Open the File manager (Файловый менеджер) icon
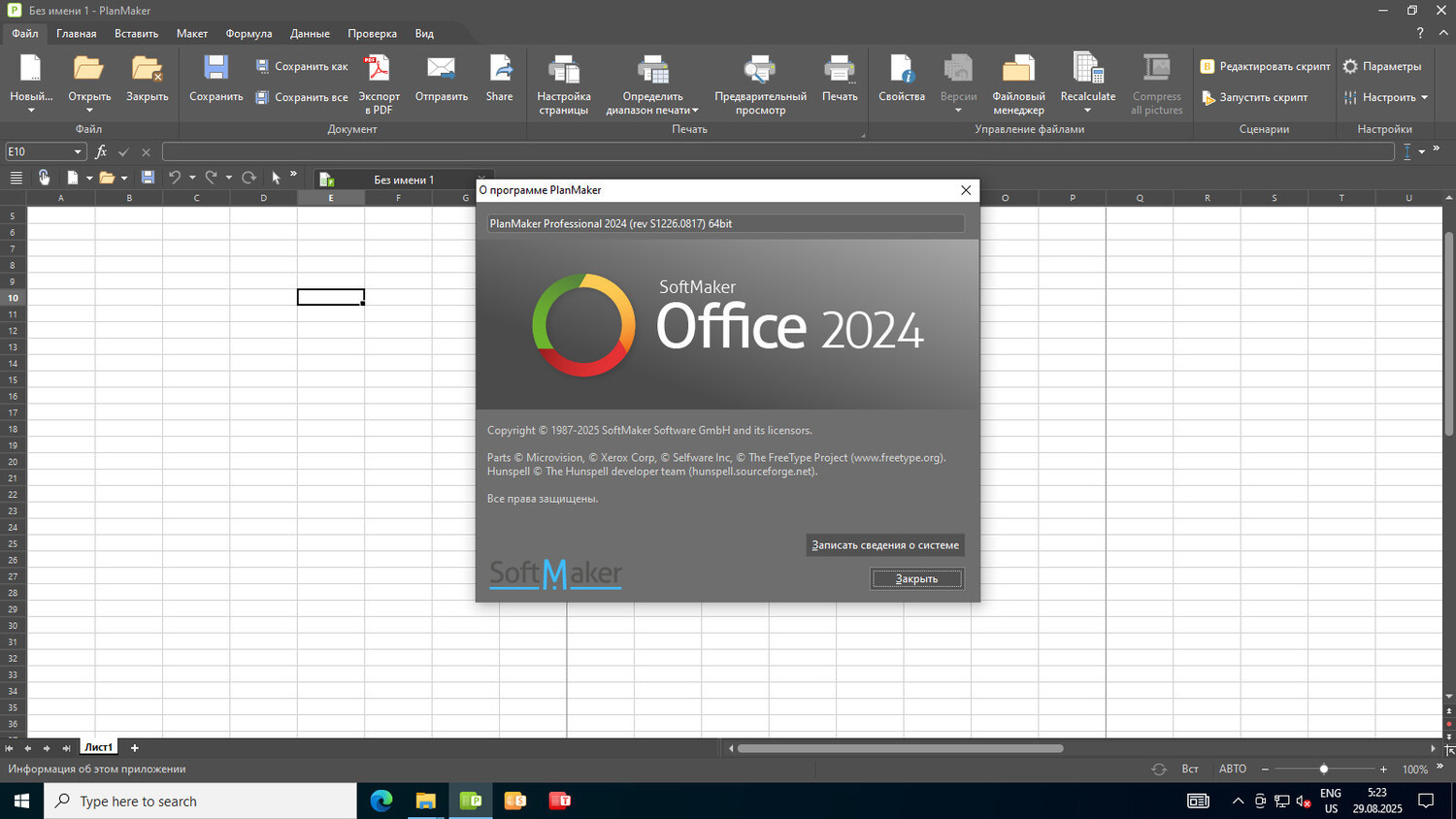Screen dimensions: 1456x819 pyautogui.click(x=1018, y=70)
